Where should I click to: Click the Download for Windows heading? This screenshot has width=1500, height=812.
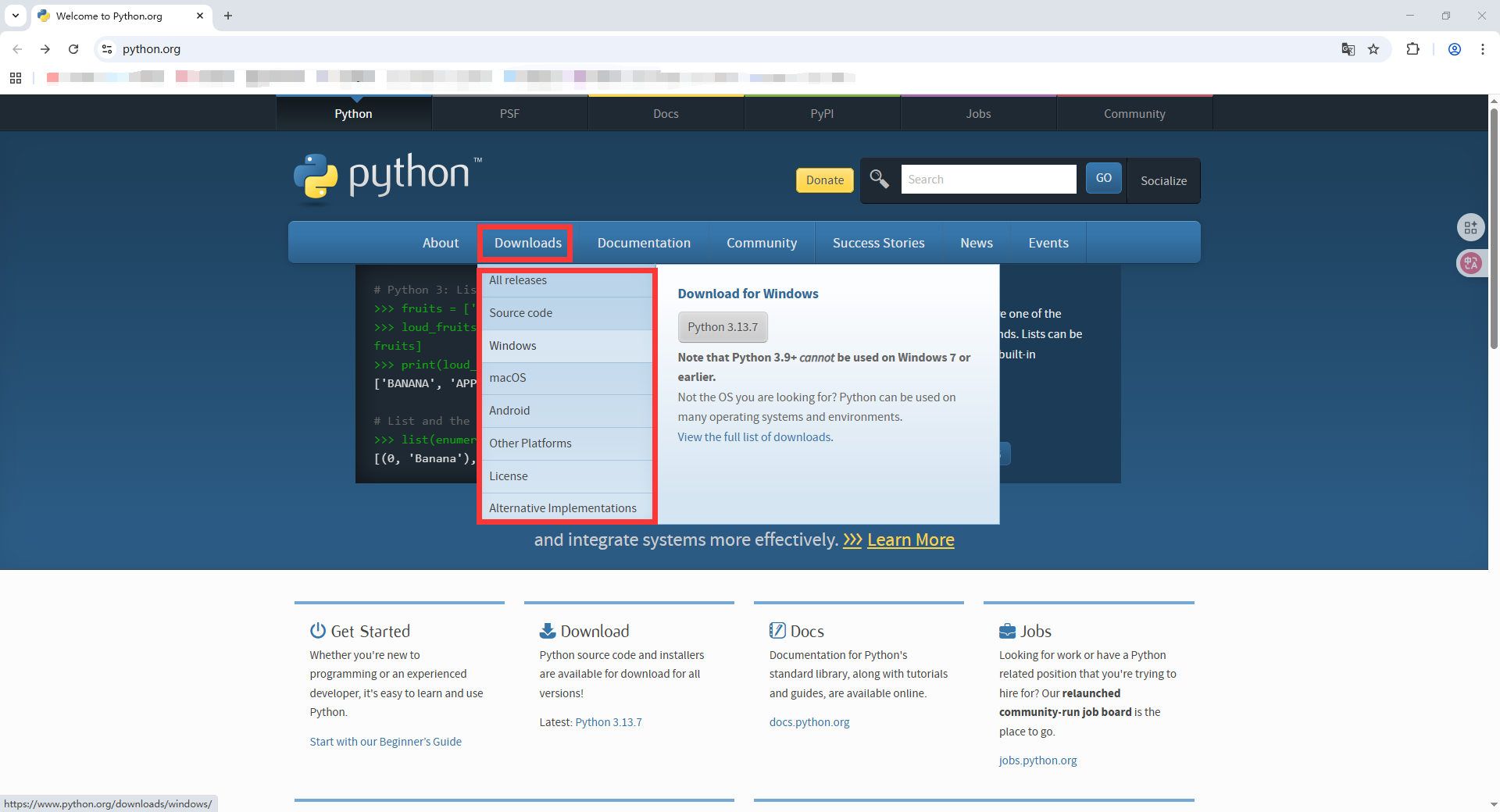click(x=748, y=294)
